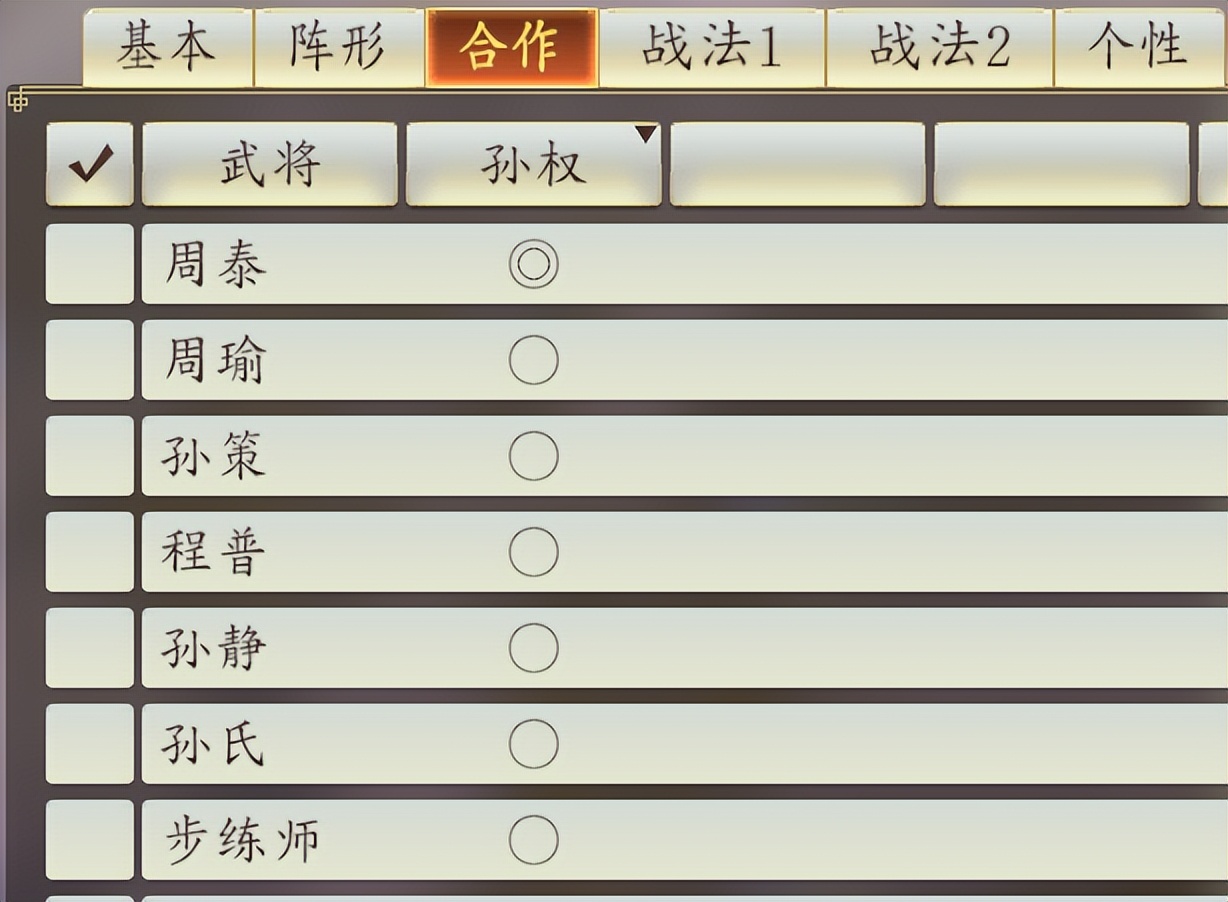Click the checkmark select-all header icon
This screenshot has width=1228, height=902.
click(89, 165)
